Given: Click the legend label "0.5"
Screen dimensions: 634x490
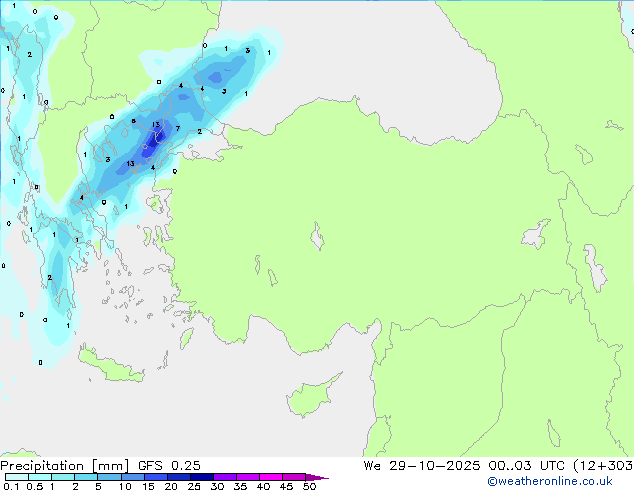Looking at the screenshot, I should tap(35, 486).
